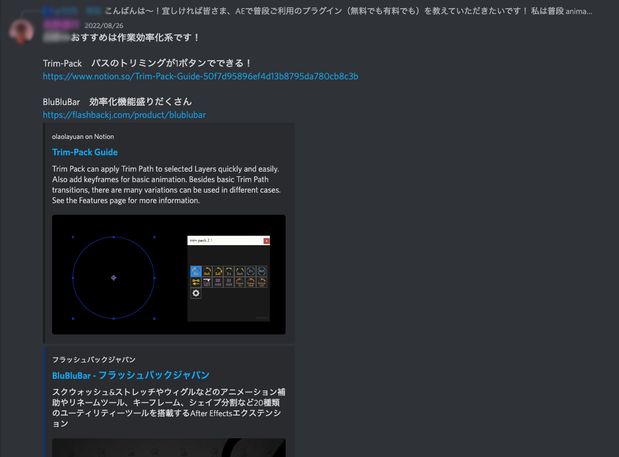Click the text 'おすすめは作業効率化系です！'
The width and height of the screenshot is (619, 457).
136,38
